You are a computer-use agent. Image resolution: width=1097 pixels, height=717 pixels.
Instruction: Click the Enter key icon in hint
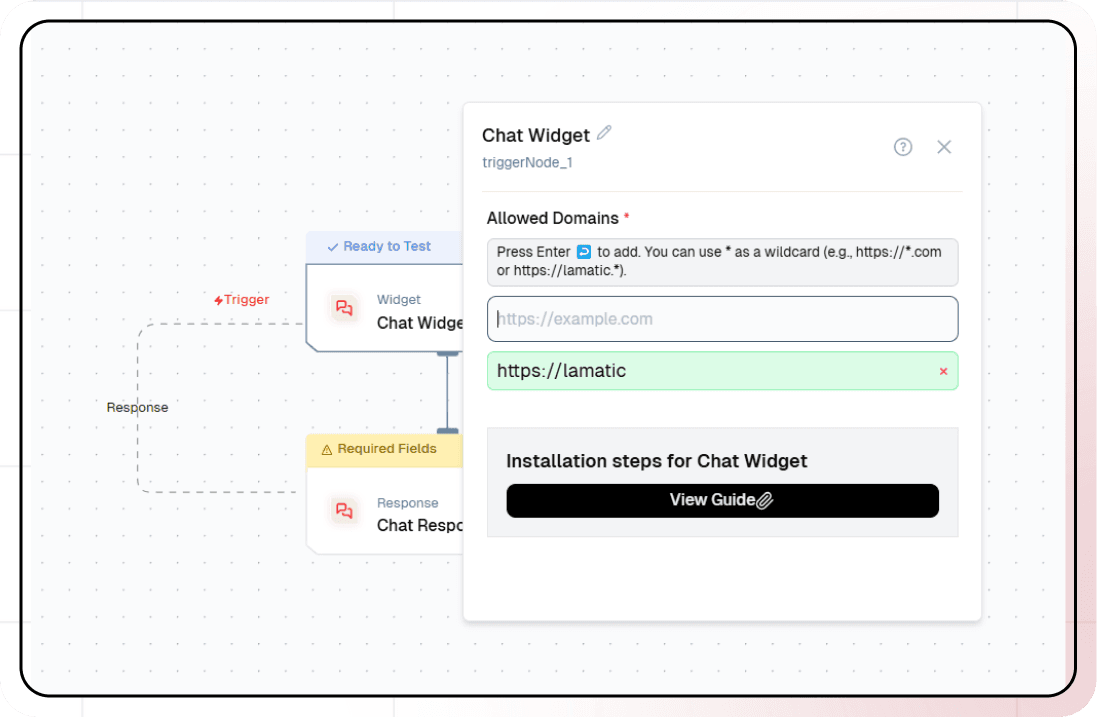(583, 252)
